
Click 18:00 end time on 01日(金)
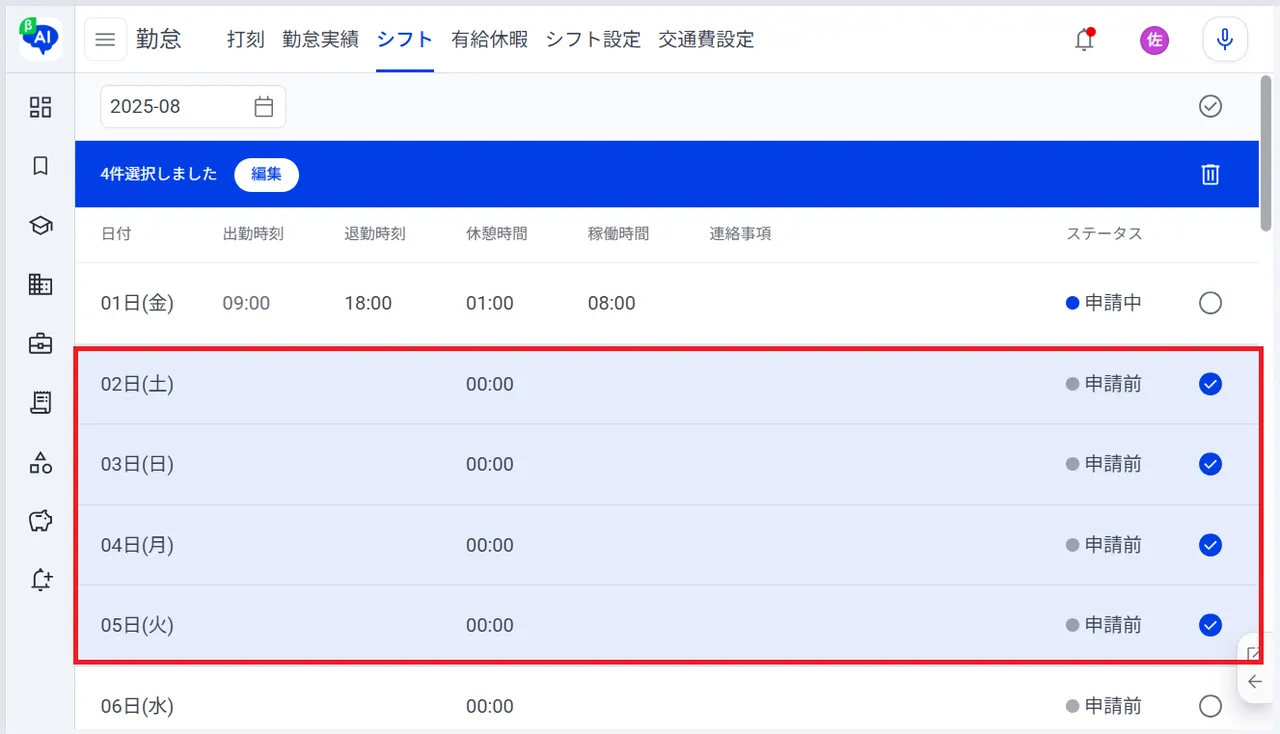(x=368, y=303)
